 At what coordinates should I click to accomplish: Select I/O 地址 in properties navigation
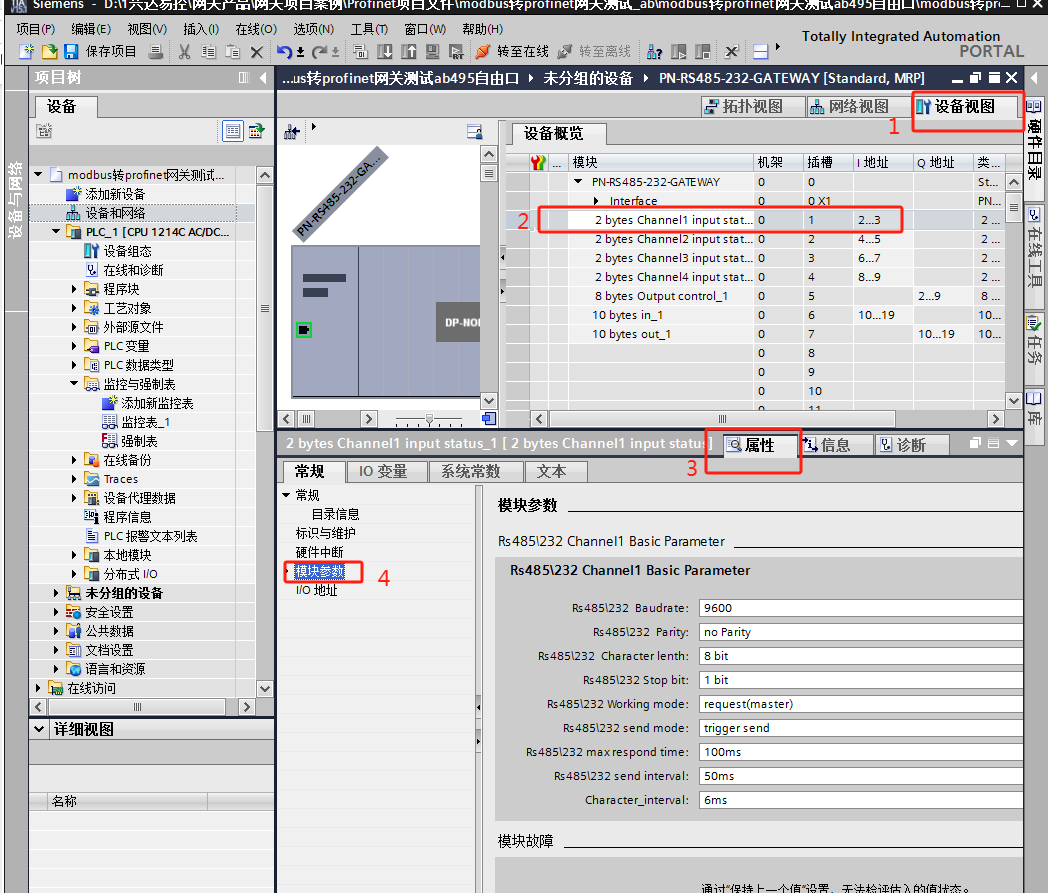click(x=317, y=590)
